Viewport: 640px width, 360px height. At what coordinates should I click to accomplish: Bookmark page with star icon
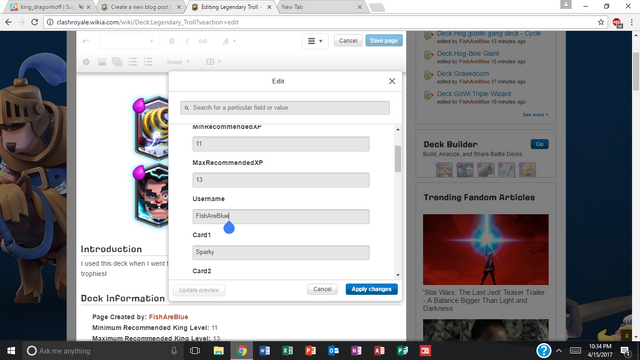coord(601,22)
